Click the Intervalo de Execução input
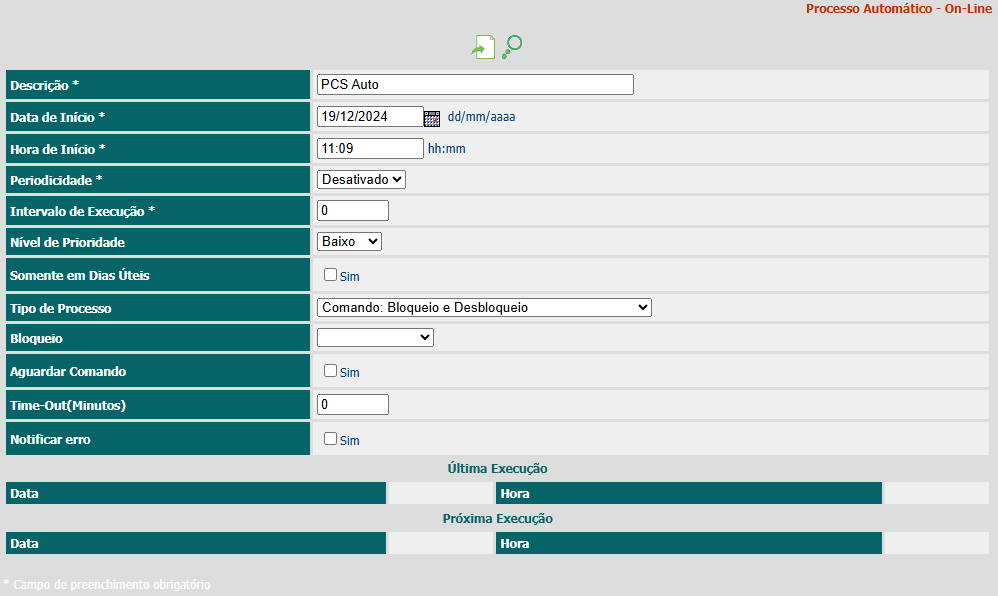The image size is (998, 596). tap(353, 211)
